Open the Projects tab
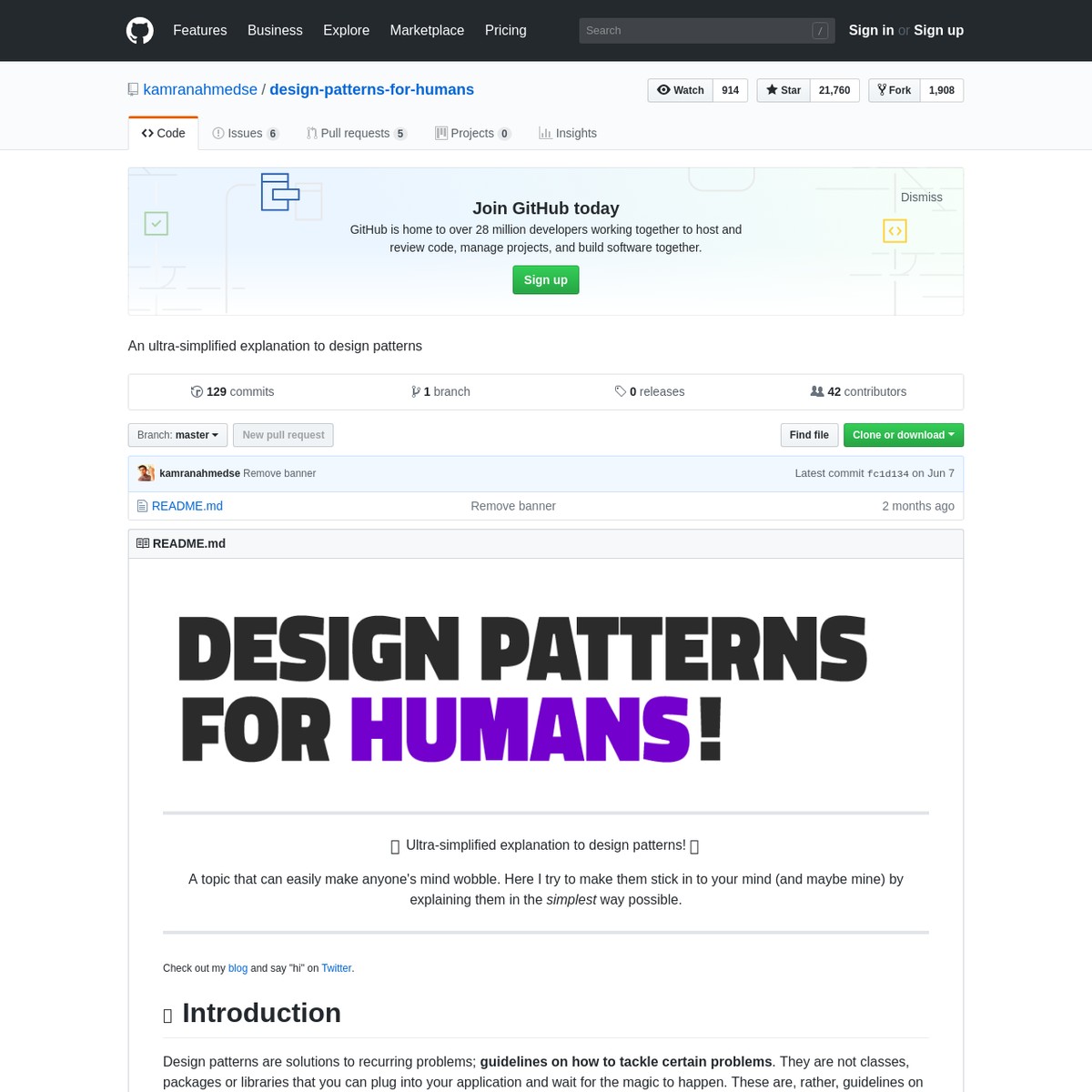Screen dimensions: 1092x1092 click(473, 133)
